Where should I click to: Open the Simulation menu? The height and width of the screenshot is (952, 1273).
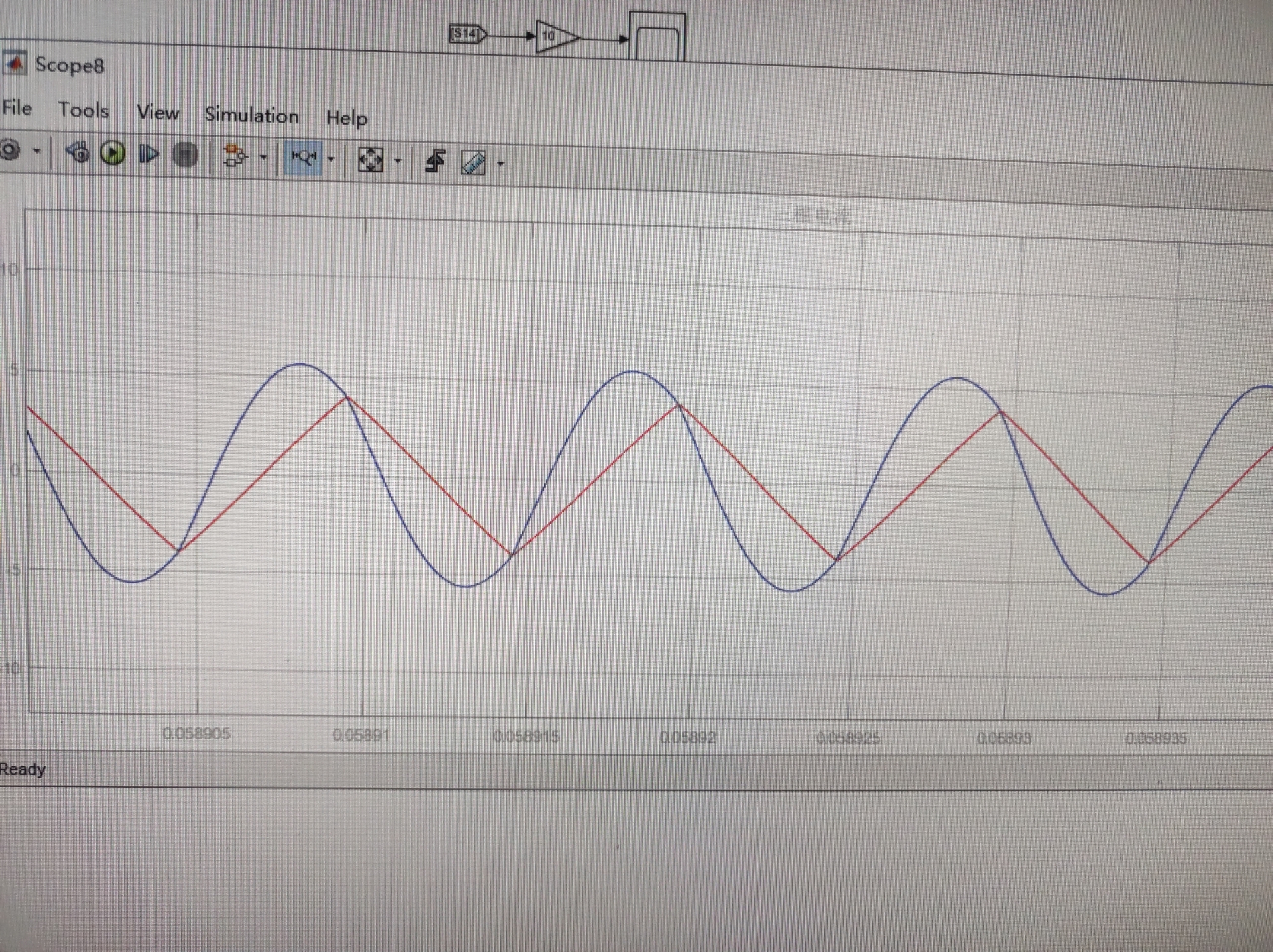tap(251, 115)
